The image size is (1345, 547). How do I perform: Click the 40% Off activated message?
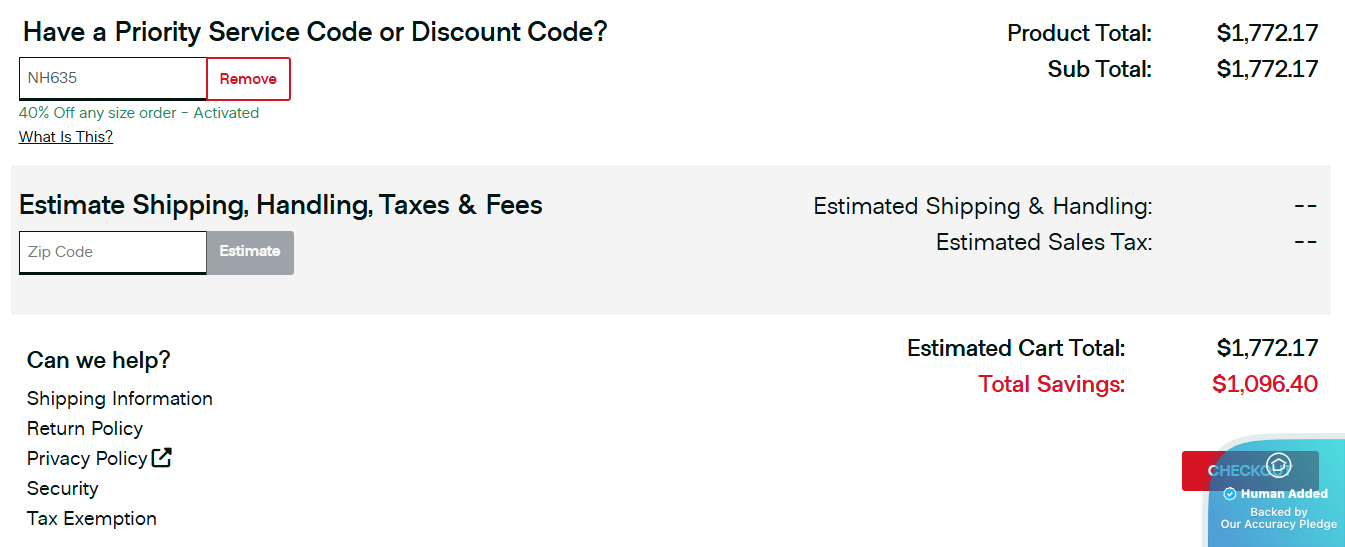click(139, 113)
